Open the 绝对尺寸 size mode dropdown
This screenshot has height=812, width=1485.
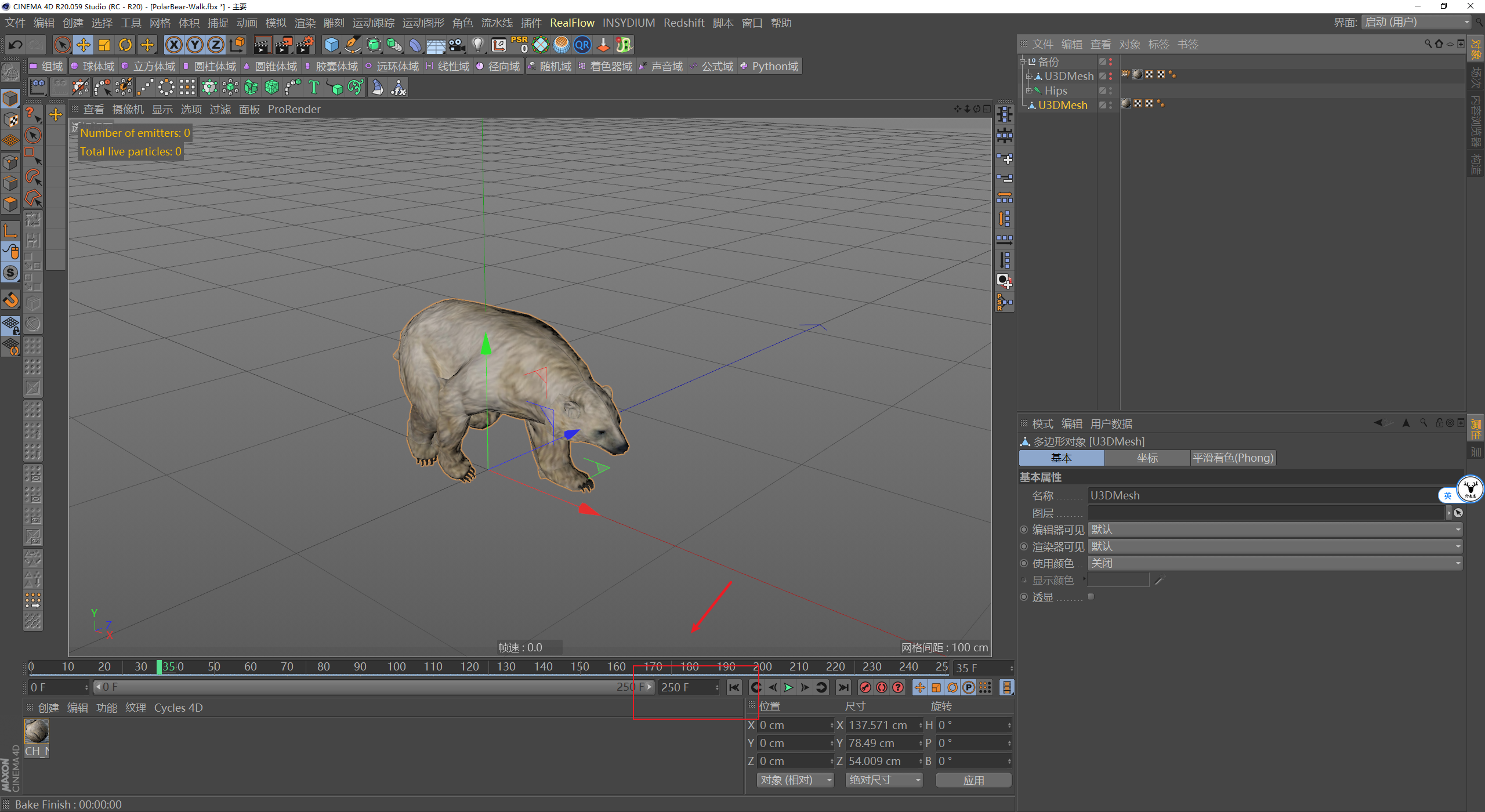click(883, 780)
